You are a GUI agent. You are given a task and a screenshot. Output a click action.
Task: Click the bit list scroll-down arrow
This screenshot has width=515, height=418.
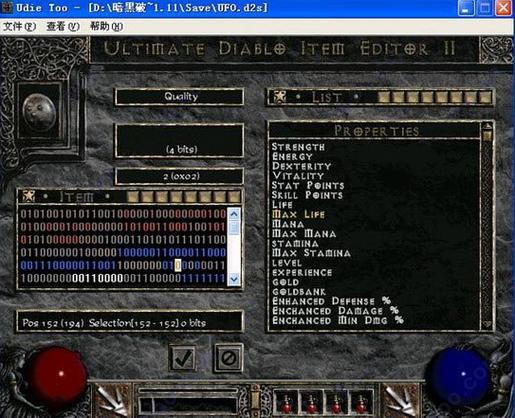(x=234, y=279)
